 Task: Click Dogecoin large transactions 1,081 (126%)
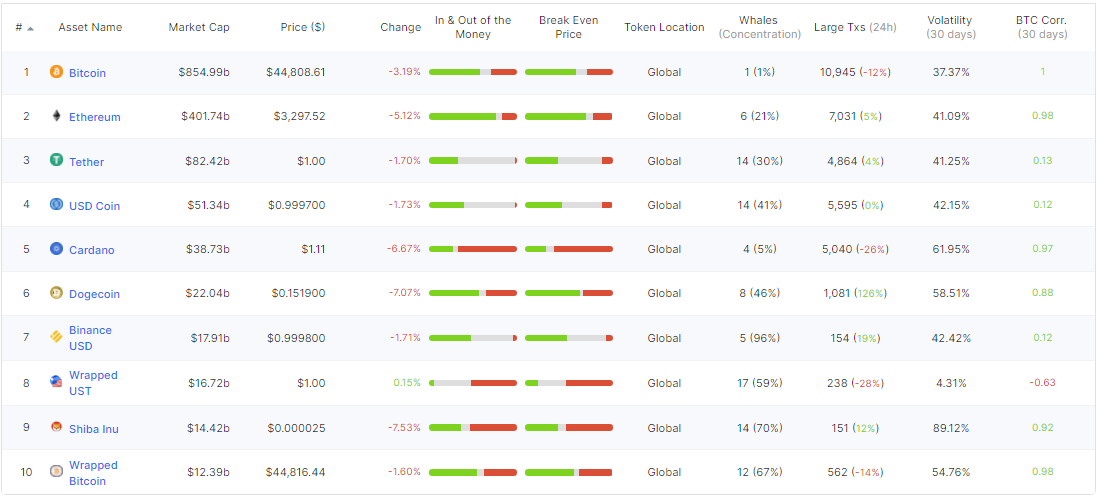click(855, 293)
